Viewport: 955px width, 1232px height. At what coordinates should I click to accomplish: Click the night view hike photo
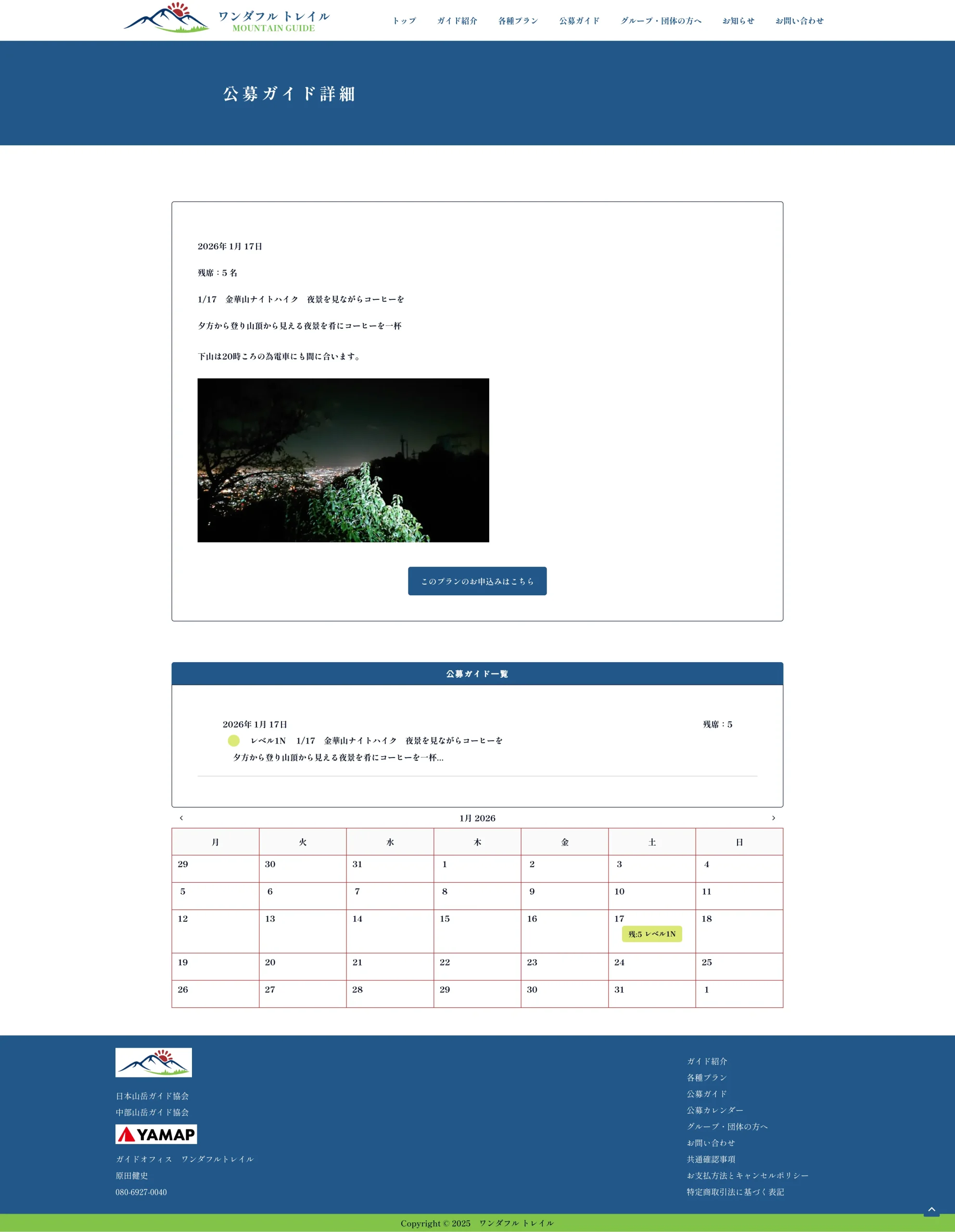click(343, 460)
